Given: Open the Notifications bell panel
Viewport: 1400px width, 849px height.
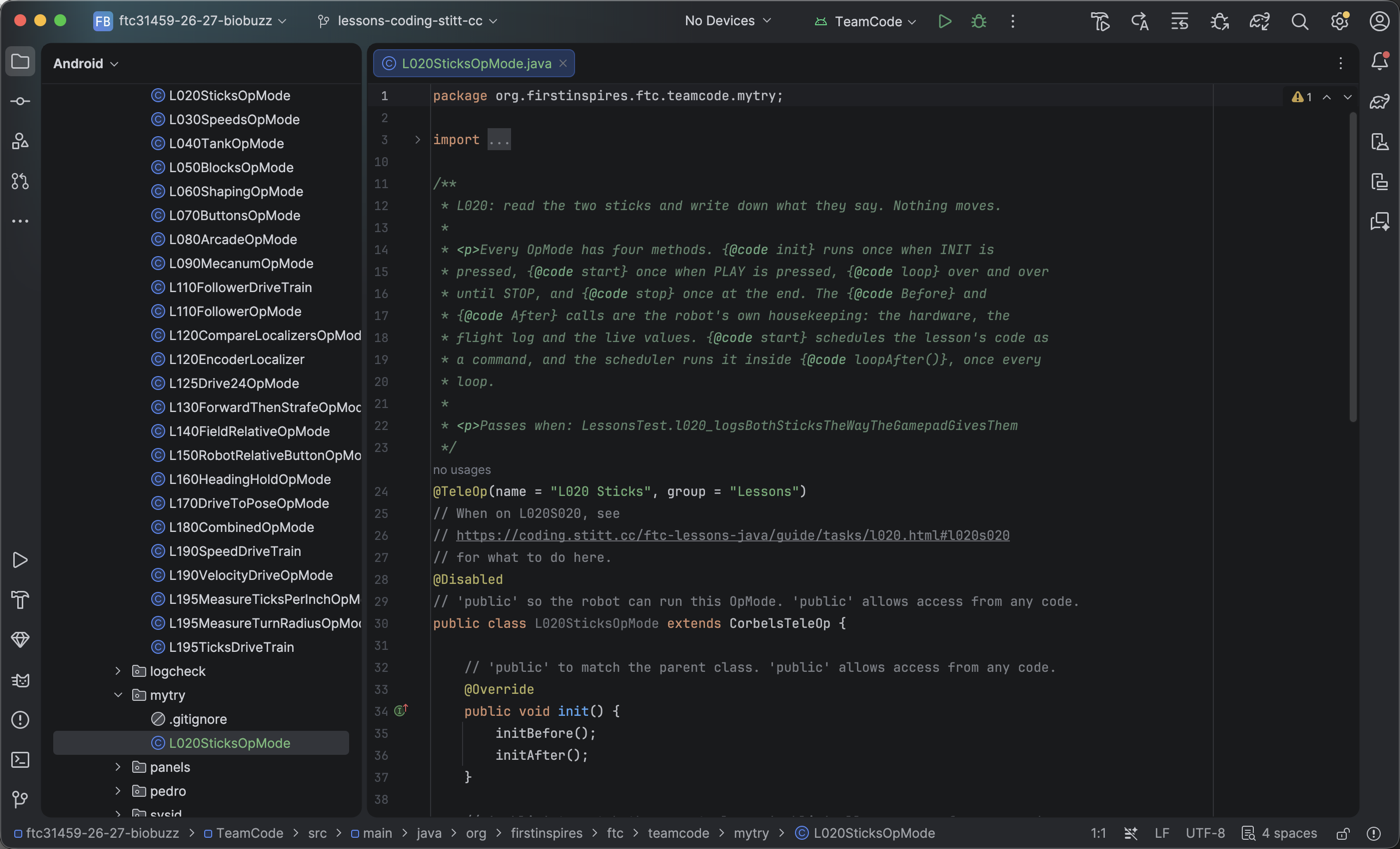Looking at the screenshot, I should [1380, 62].
